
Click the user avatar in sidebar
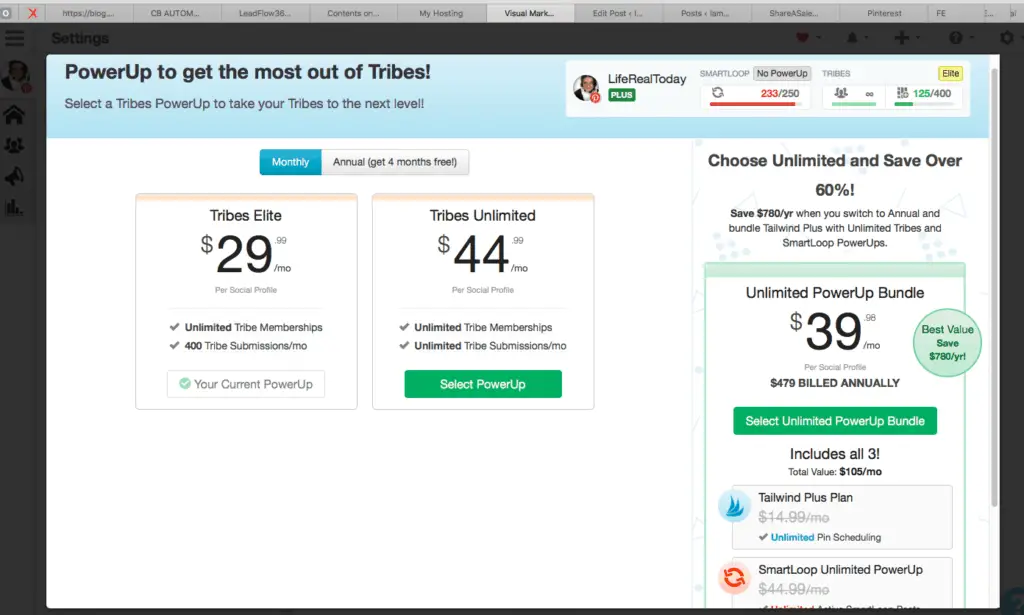[16, 76]
